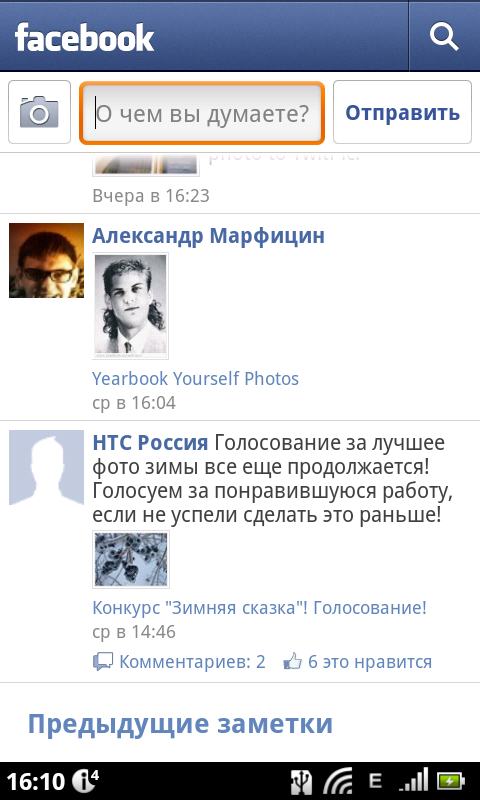Tap the facebook logo in header
Viewport: 480px width, 800px height.
(84, 37)
